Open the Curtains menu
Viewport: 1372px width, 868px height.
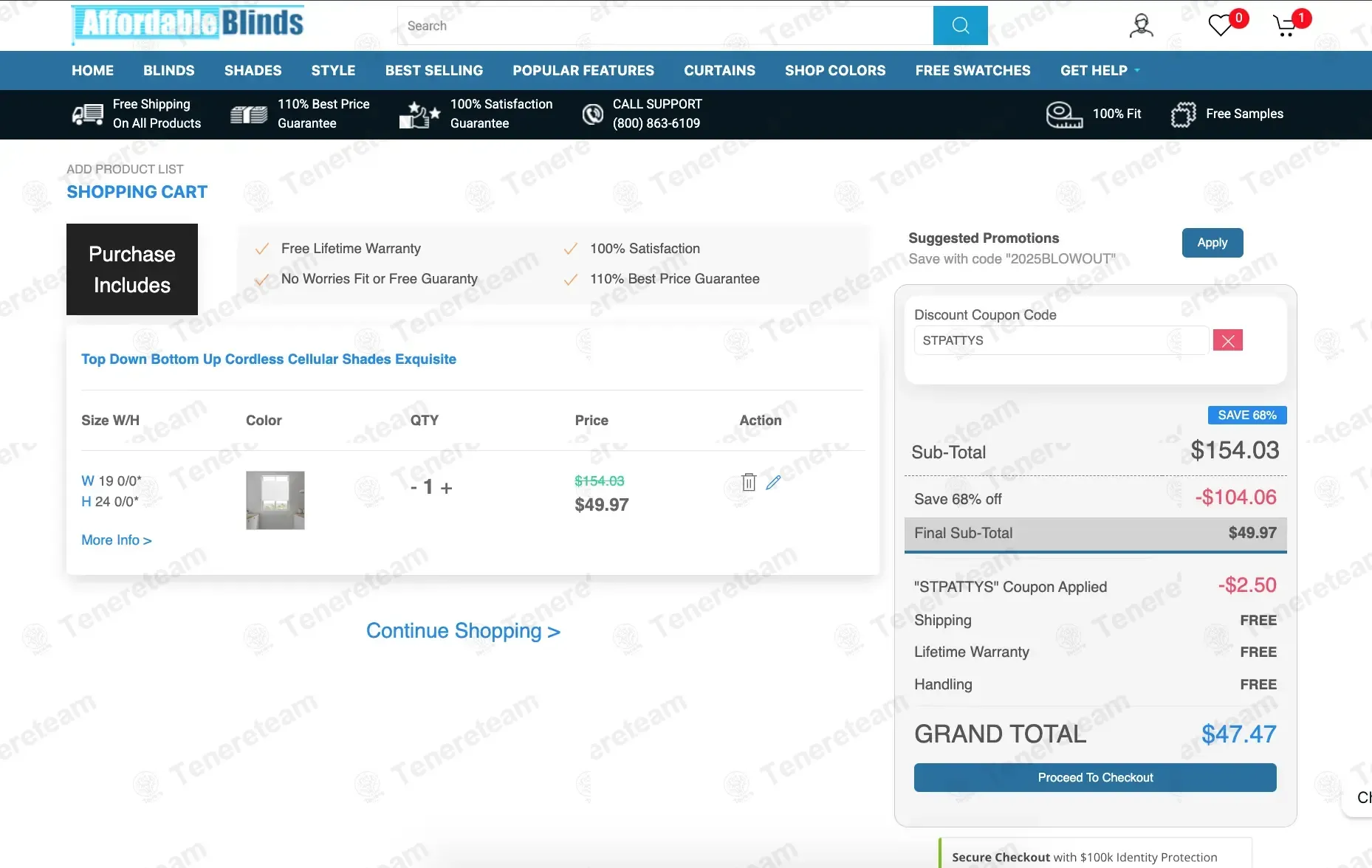pyautogui.click(x=719, y=71)
